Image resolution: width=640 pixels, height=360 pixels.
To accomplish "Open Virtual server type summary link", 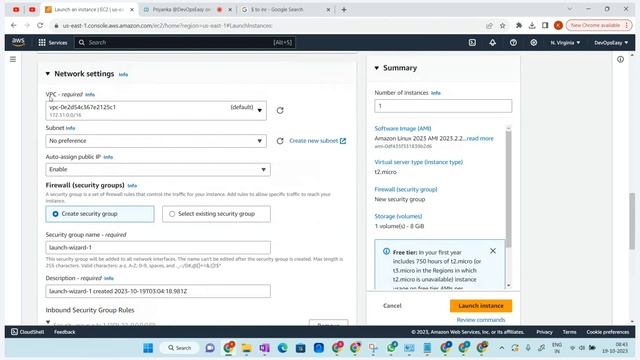I will tap(419, 162).
